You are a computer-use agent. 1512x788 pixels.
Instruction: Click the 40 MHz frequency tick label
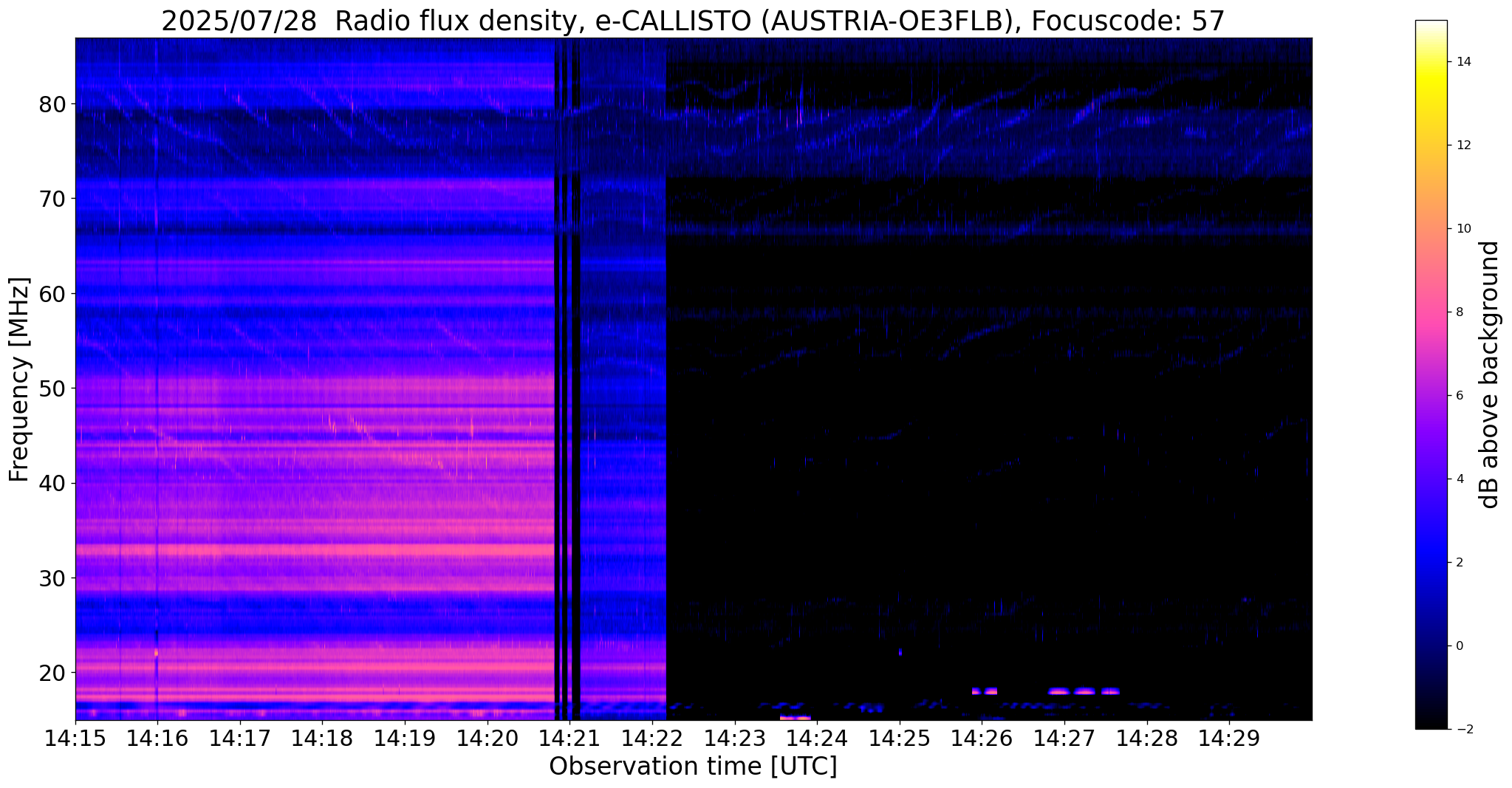click(52, 483)
